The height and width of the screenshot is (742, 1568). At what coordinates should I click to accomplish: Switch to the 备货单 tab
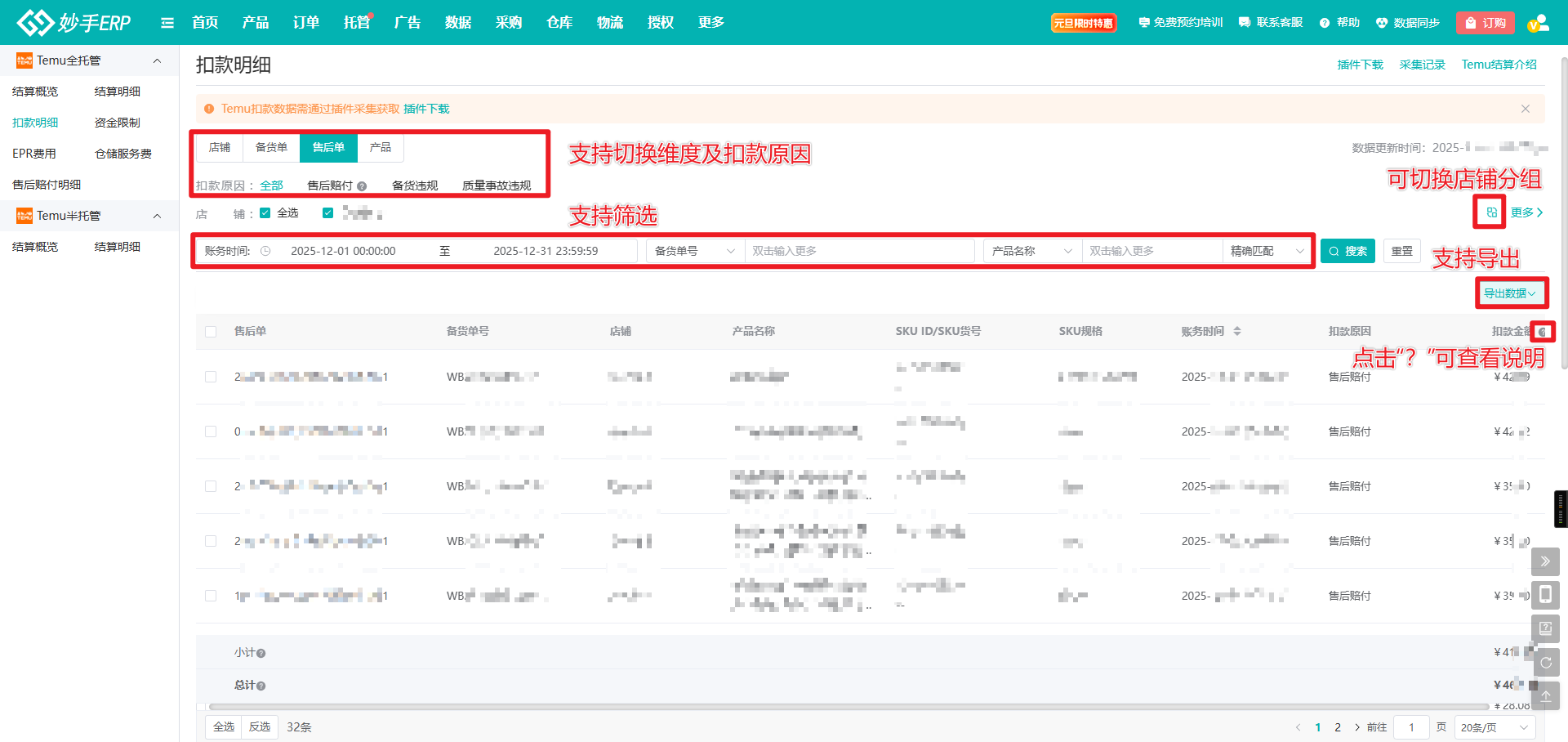(271, 147)
